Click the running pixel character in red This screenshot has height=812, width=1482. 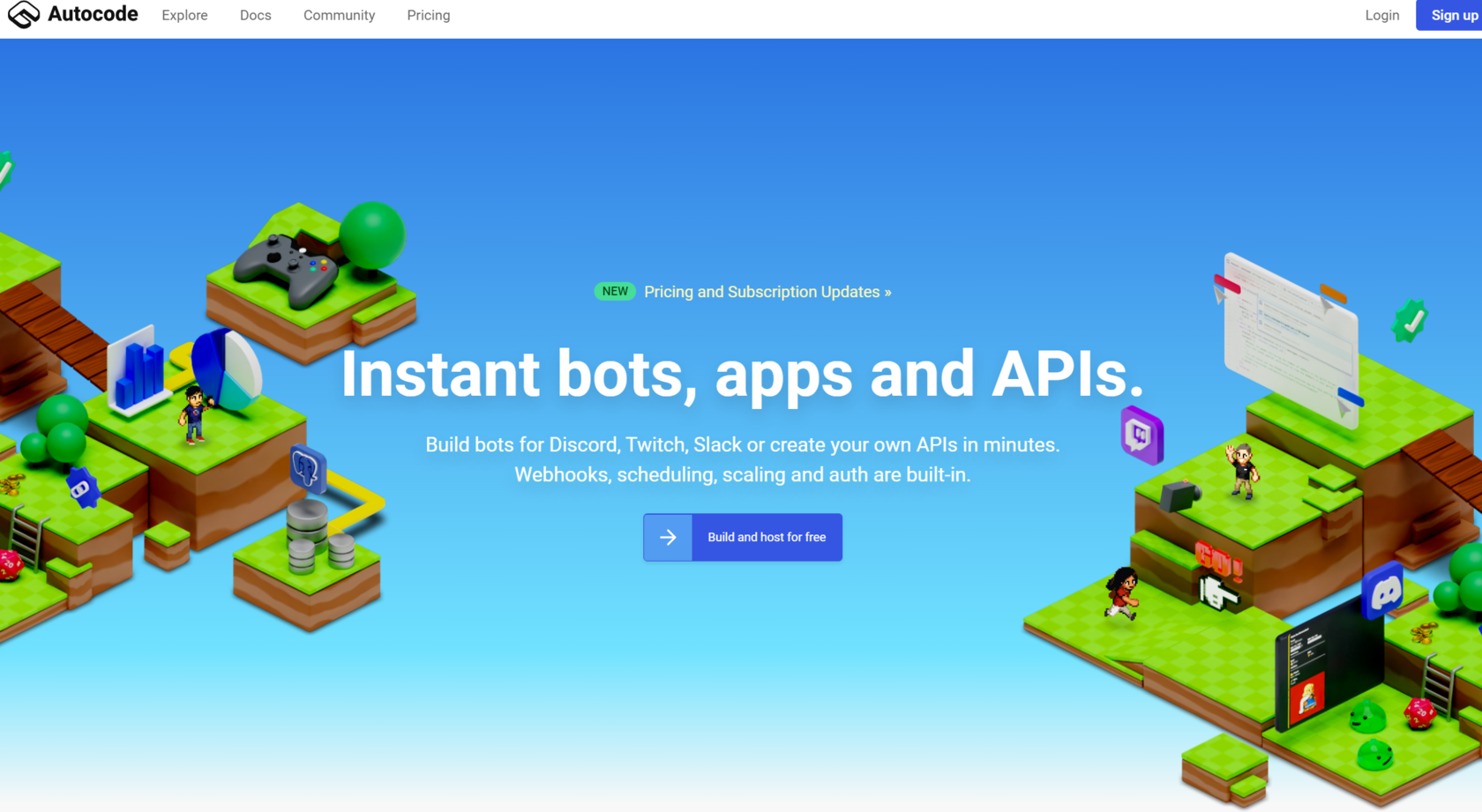[x=1120, y=594]
